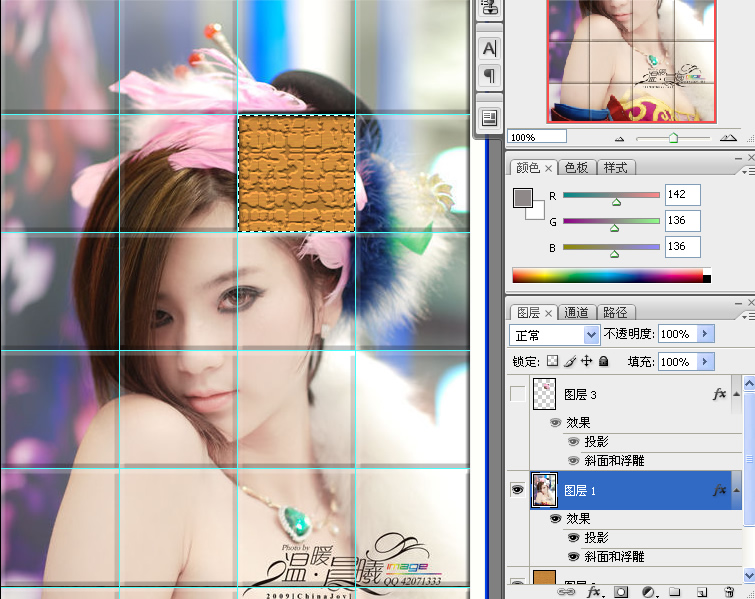Click the lock transparent pixels icon
755x599 pixels.
click(x=553, y=361)
